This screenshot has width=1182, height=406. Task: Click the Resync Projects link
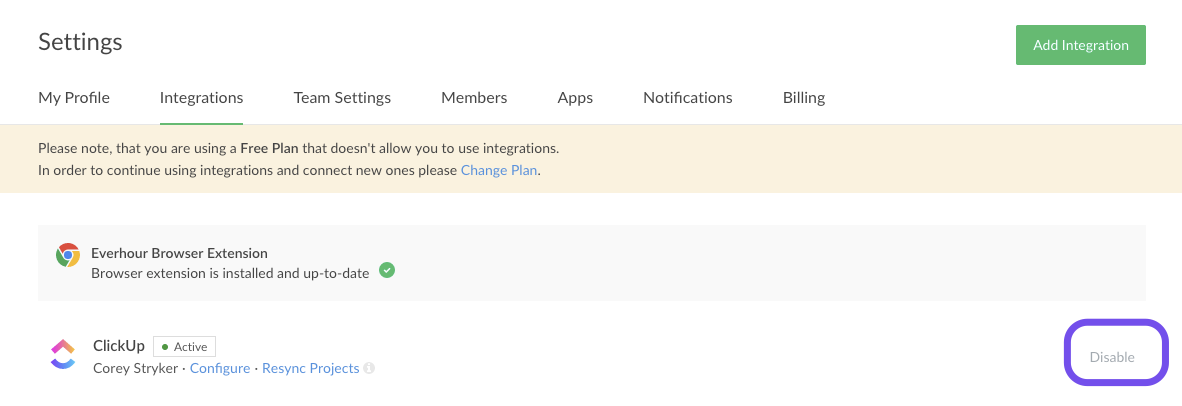[310, 368]
